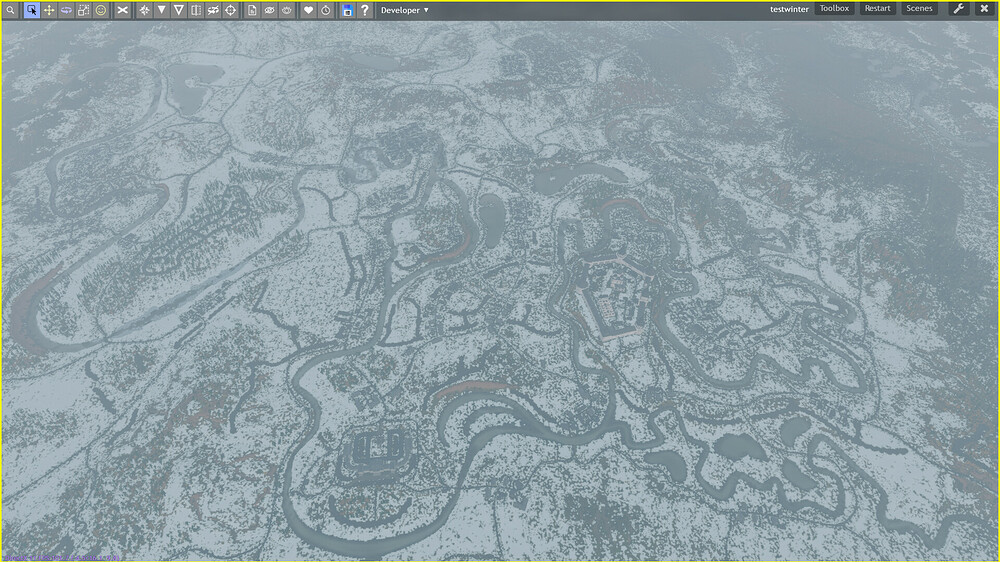Toggle the heart icon
This screenshot has width=1000, height=562.
pos(309,10)
